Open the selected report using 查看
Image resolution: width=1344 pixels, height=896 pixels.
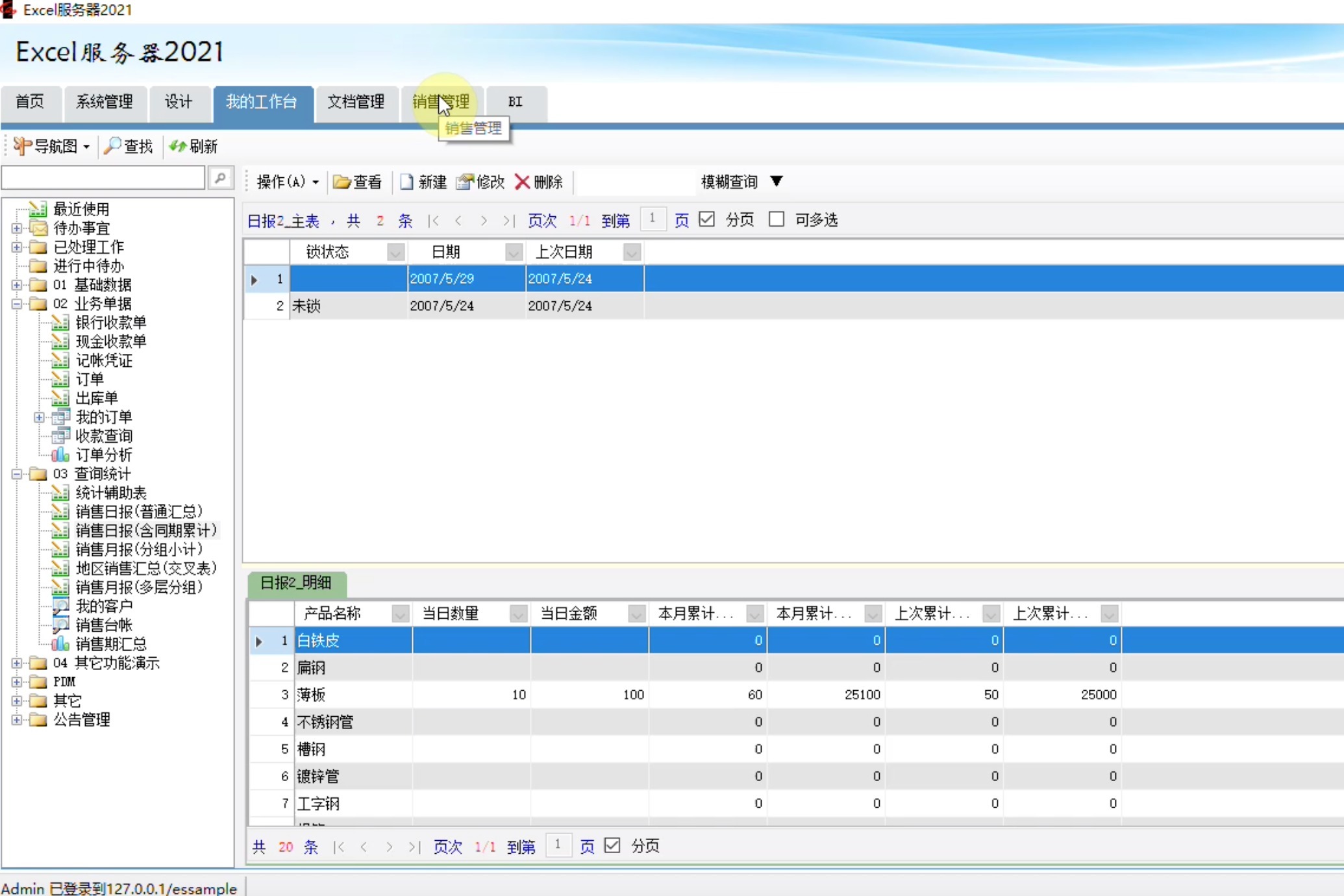[x=357, y=182]
